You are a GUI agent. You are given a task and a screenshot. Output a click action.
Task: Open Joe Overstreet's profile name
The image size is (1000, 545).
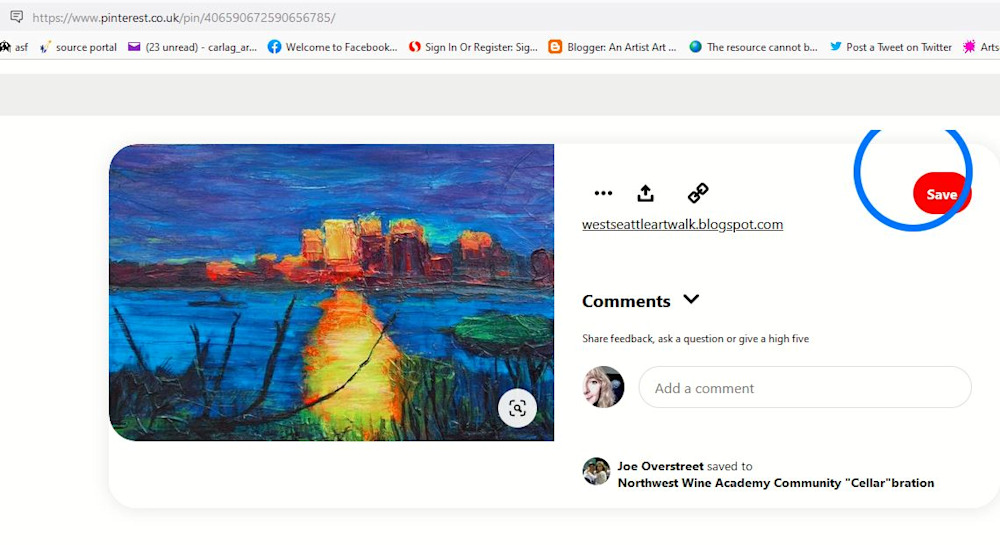660,466
